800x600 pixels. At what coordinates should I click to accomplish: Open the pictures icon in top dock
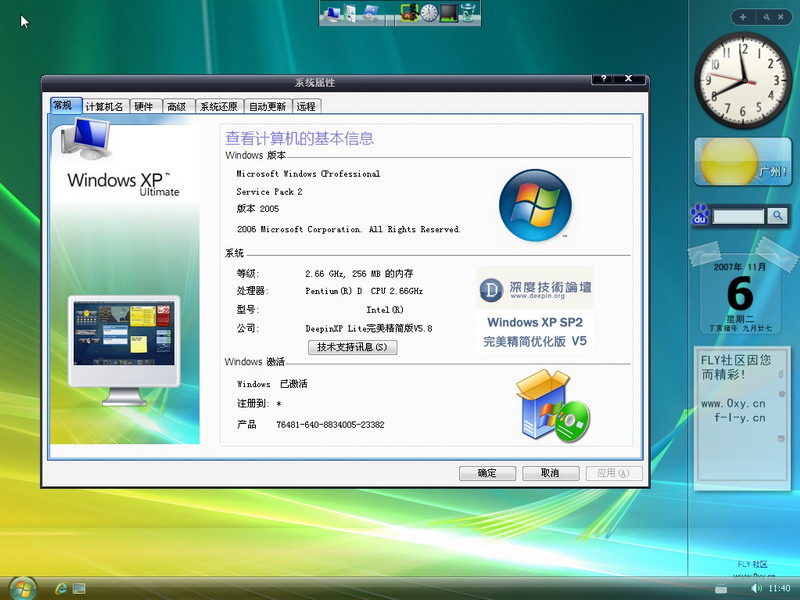pyautogui.click(x=371, y=13)
